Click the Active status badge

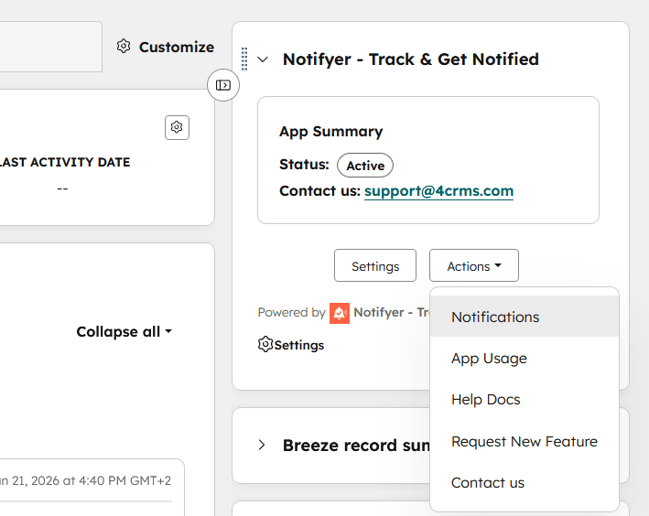(x=365, y=165)
